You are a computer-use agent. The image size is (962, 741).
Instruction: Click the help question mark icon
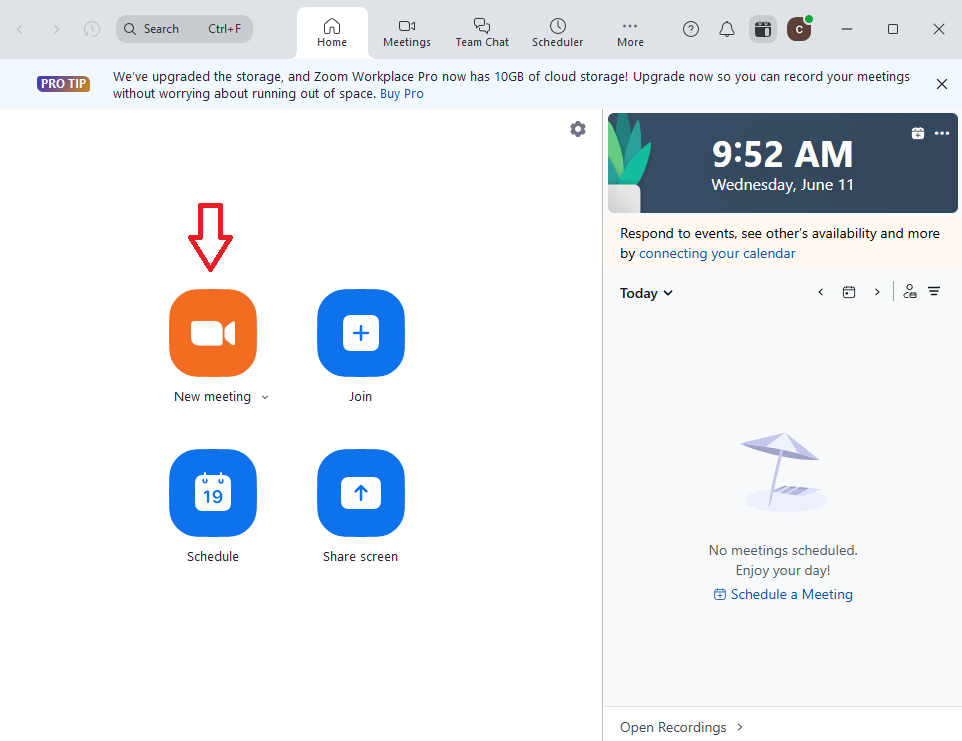[x=691, y=29]
